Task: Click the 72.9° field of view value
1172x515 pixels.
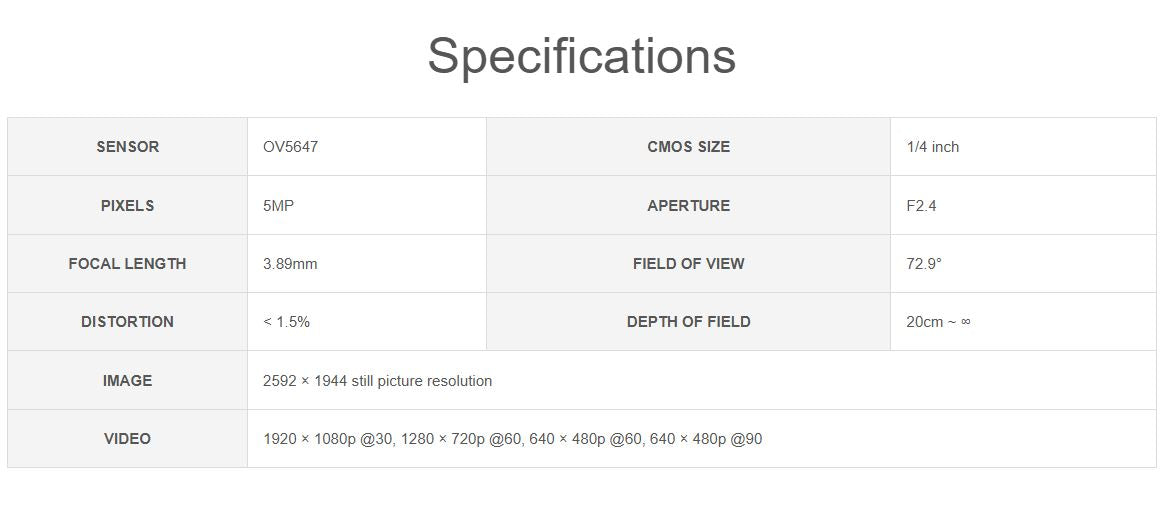Action: click(924, 264)
